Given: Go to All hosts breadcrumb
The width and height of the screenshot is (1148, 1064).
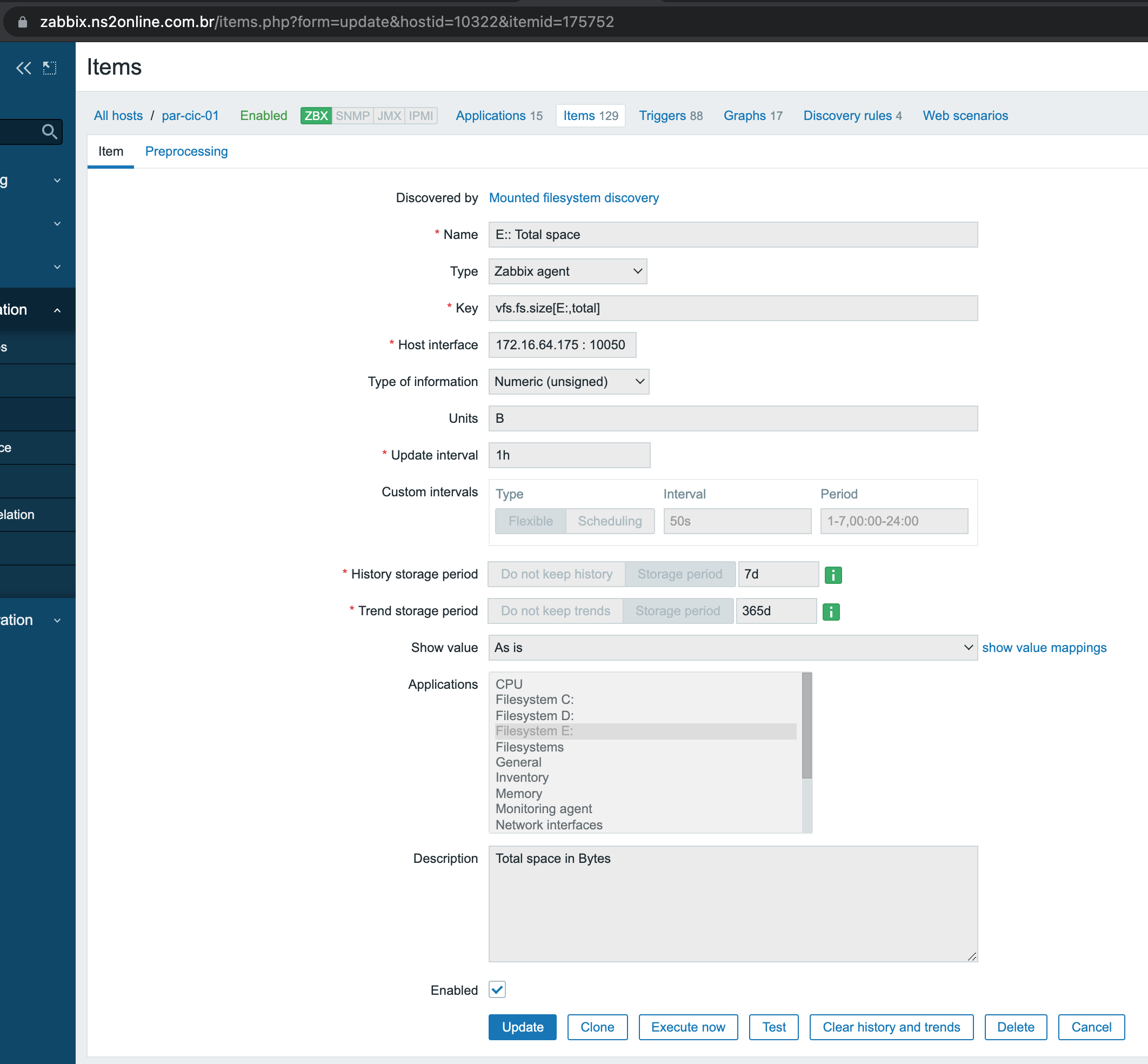Looking at the screenshot, I should [x=118, y=116].
